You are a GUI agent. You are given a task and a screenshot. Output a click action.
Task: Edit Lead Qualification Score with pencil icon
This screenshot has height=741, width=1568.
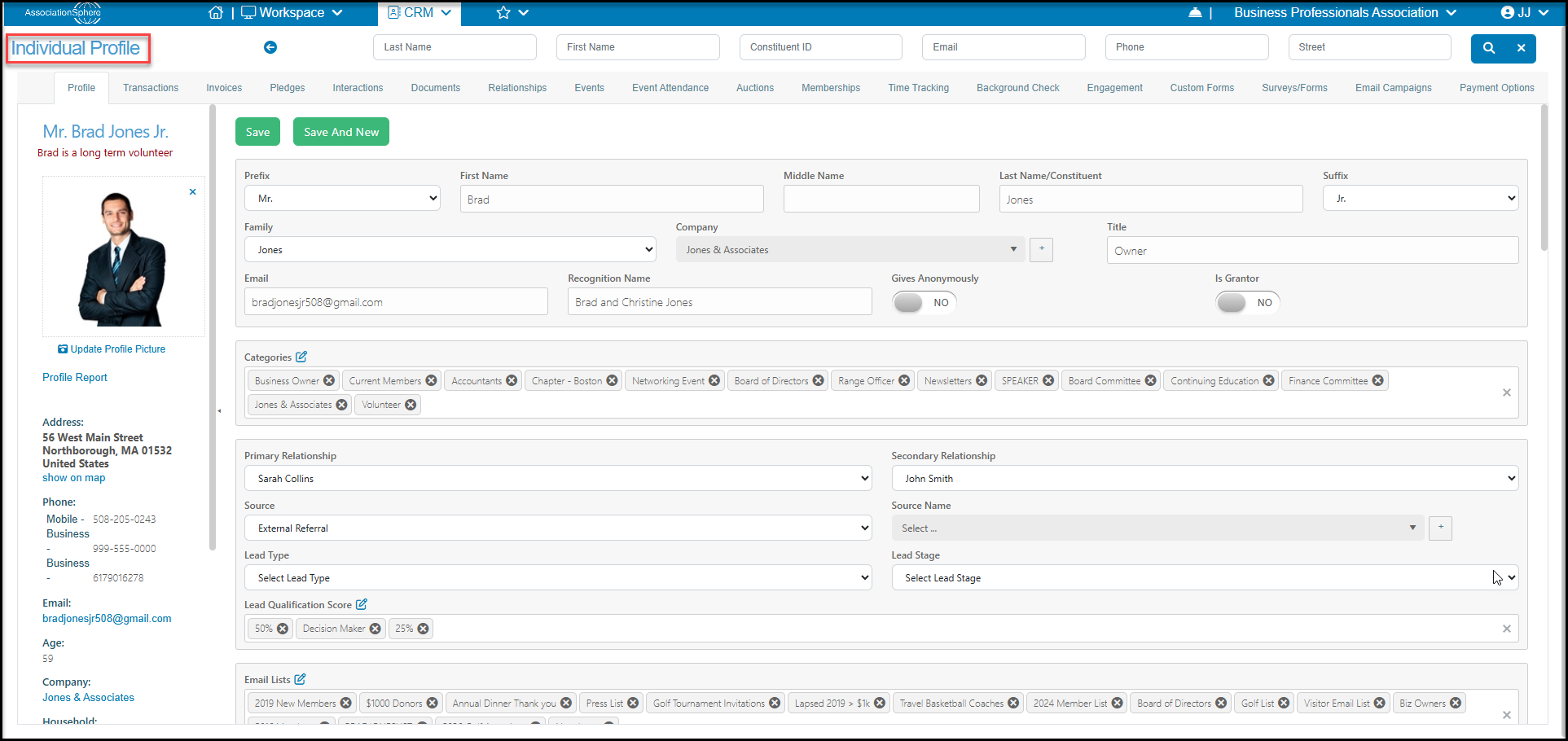[x=362, y=604]
